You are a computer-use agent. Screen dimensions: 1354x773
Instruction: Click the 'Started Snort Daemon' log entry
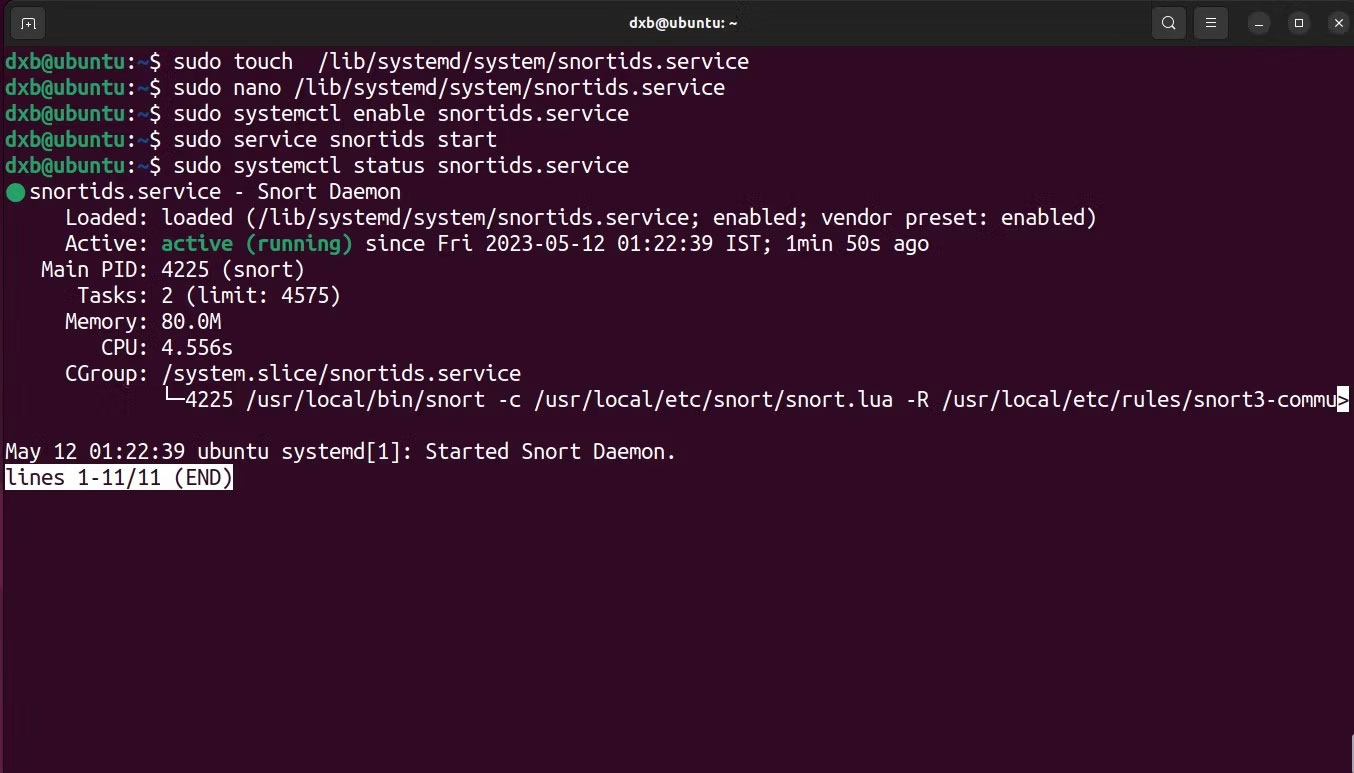tap(341, 452)
